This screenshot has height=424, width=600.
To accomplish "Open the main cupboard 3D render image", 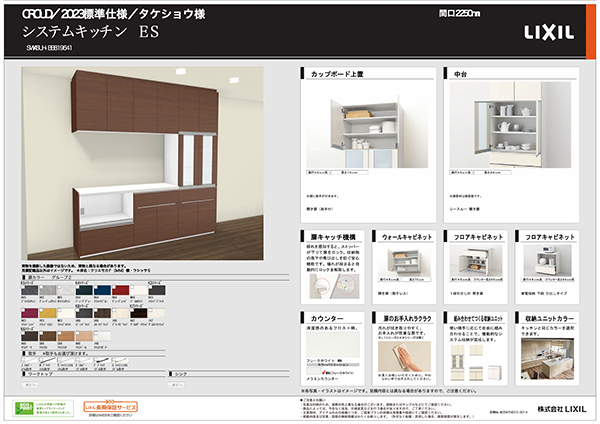I will pos(142,163).
